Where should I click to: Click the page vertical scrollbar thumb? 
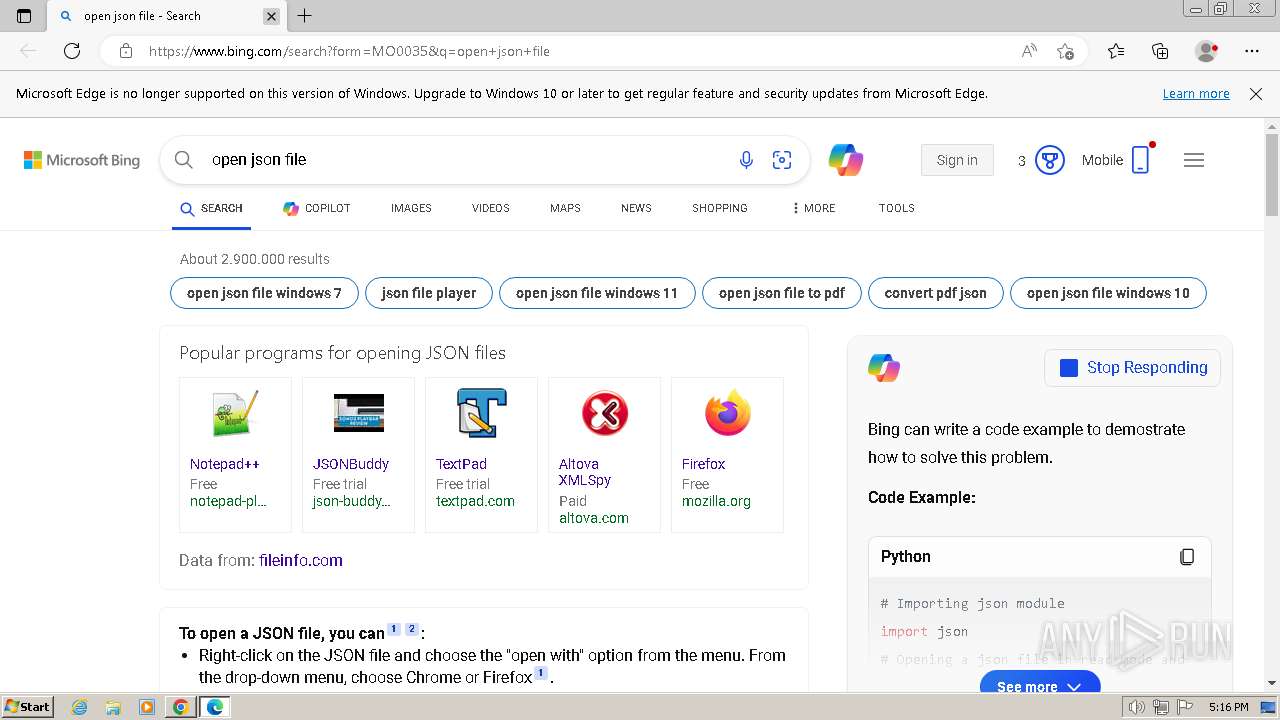pyautogui.click(x=1272, y=175)
